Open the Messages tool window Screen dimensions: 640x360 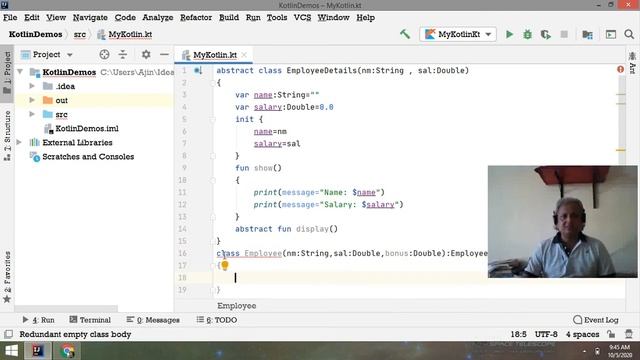(153, 320)
